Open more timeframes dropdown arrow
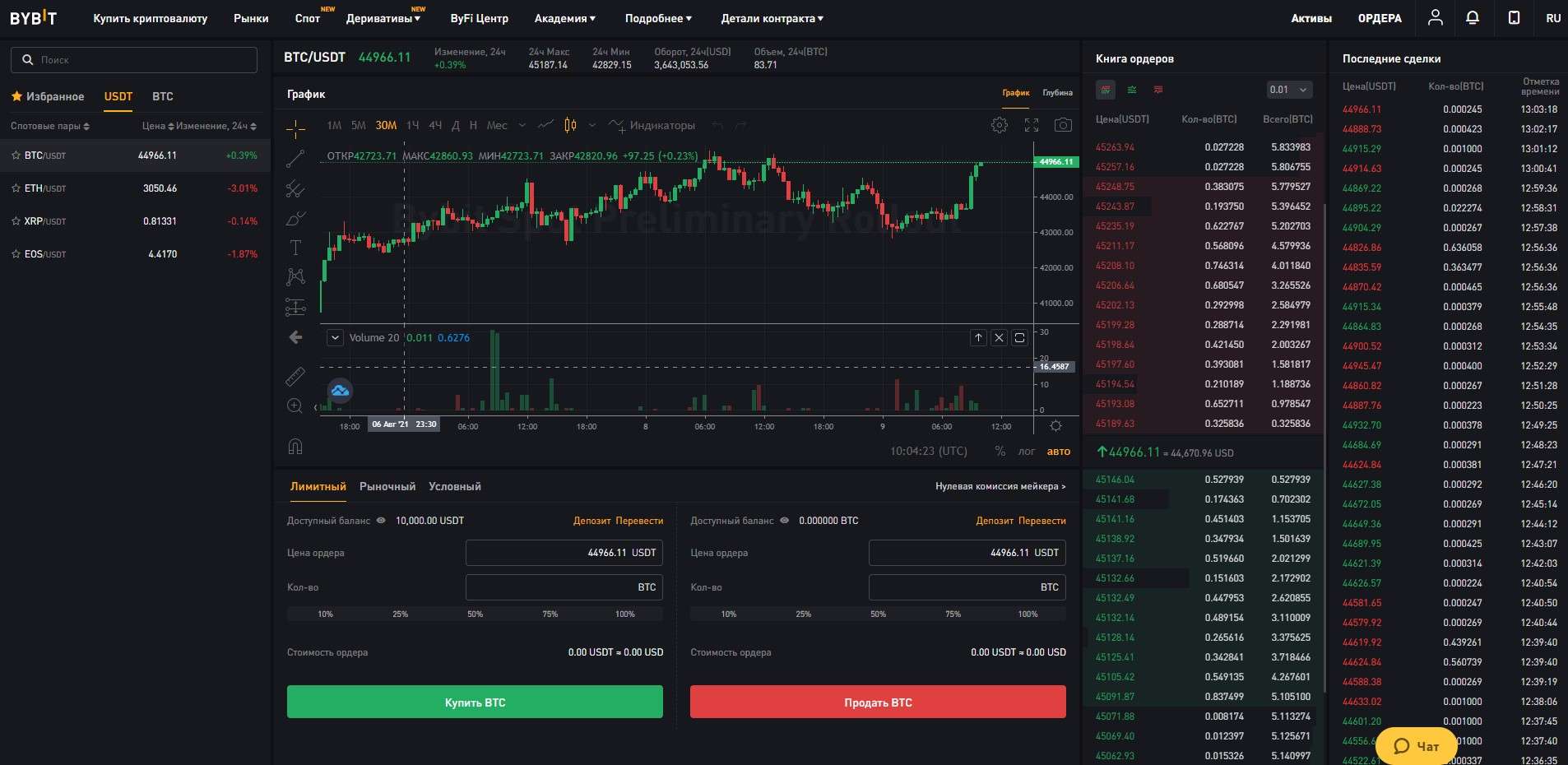 (x=522, y=125)
